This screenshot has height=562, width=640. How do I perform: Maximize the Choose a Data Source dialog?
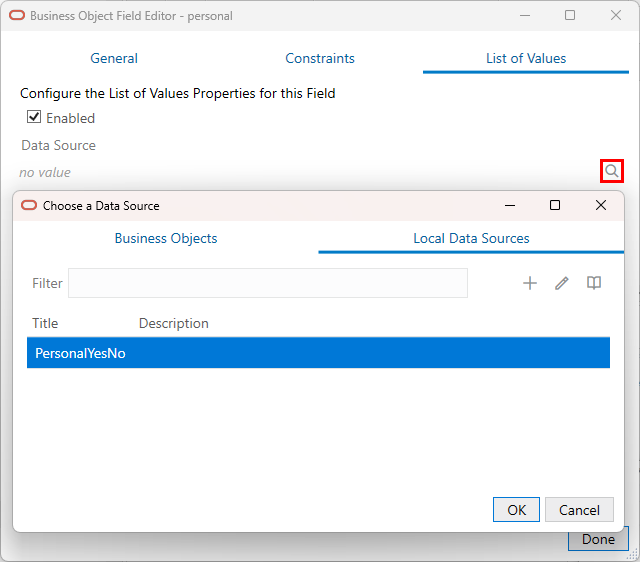pyautogui.click(x=555, y=205)
